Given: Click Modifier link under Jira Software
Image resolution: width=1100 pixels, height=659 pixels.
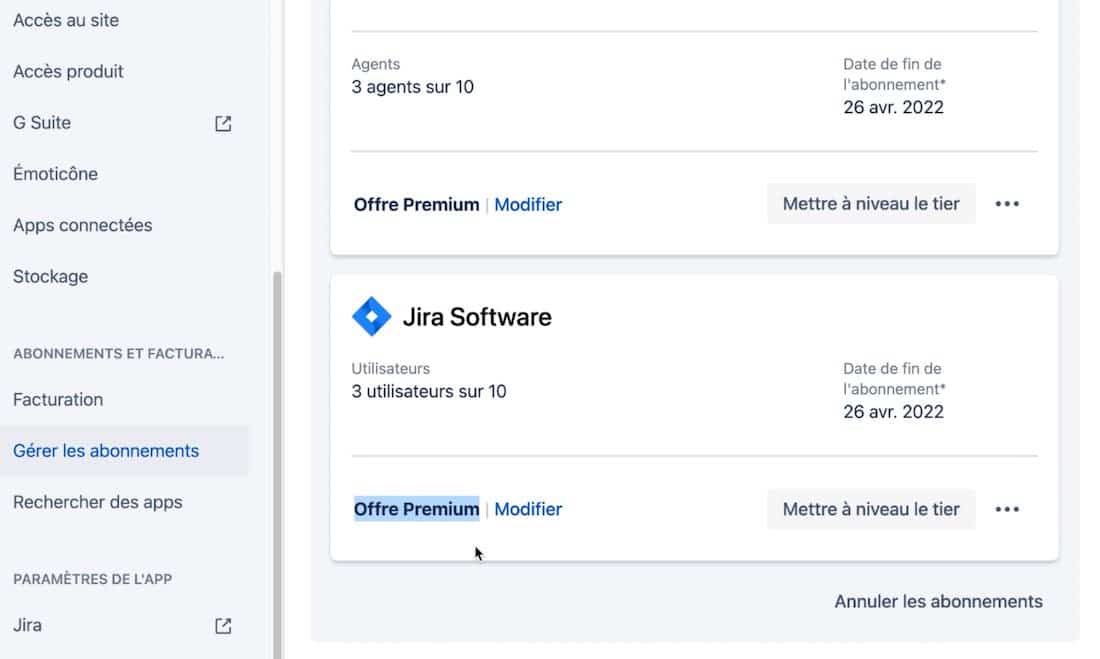Looking at the screenshot, I should (528, 510).
